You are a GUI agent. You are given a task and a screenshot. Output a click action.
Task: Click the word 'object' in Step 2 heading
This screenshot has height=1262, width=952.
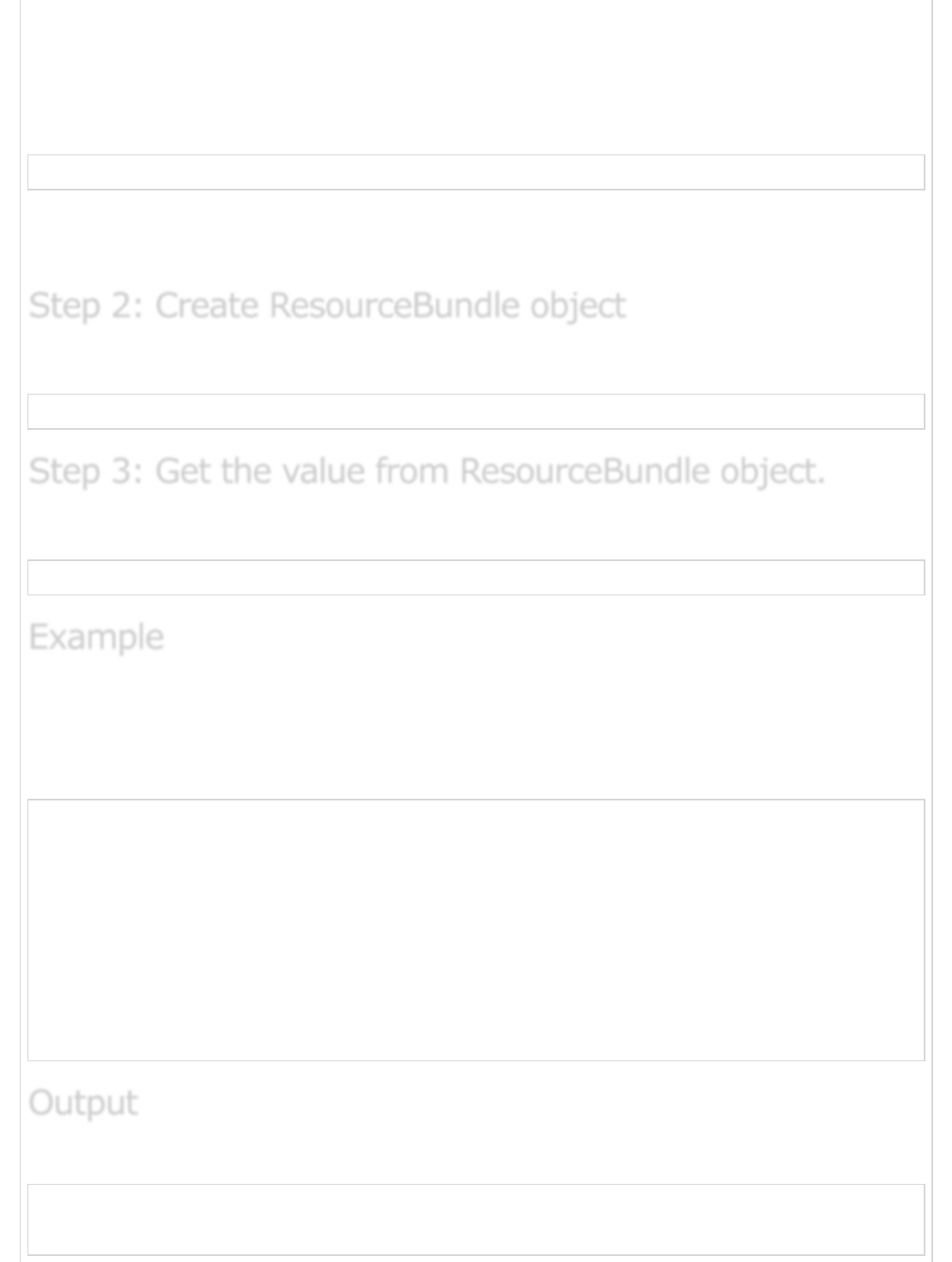coord(577,306)
